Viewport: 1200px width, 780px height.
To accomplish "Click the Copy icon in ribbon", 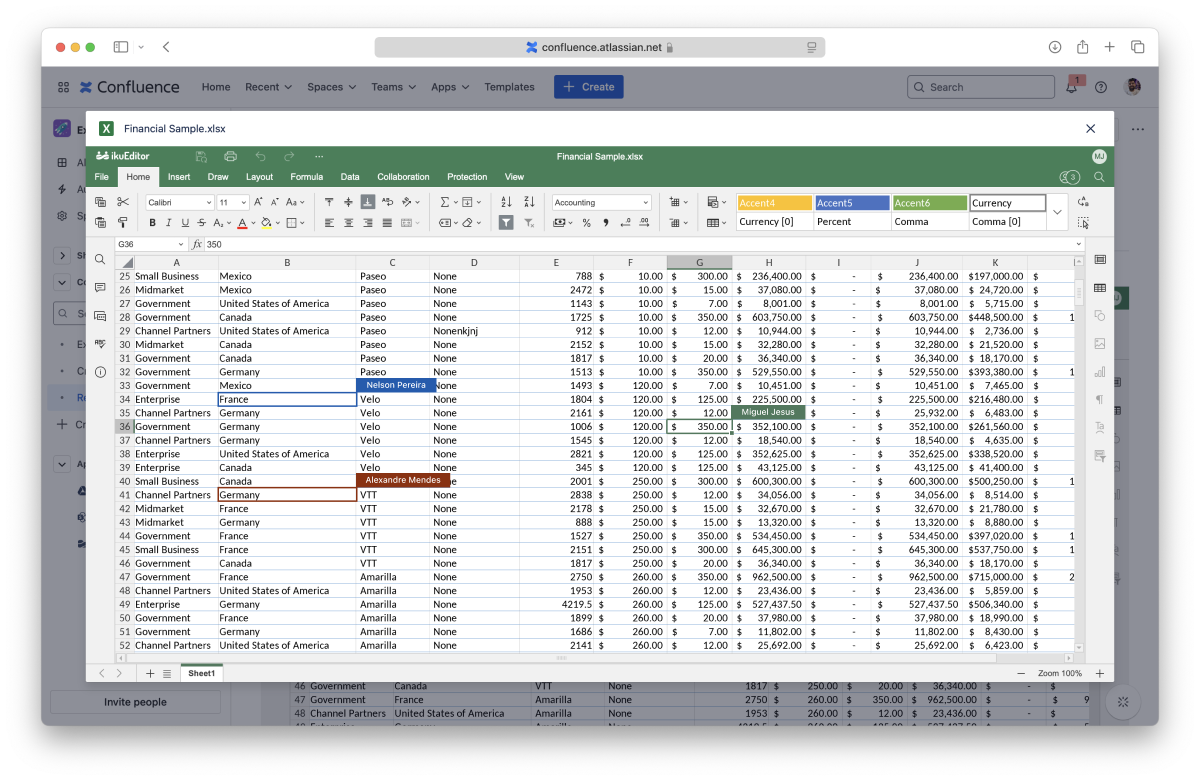I will 101,202.
